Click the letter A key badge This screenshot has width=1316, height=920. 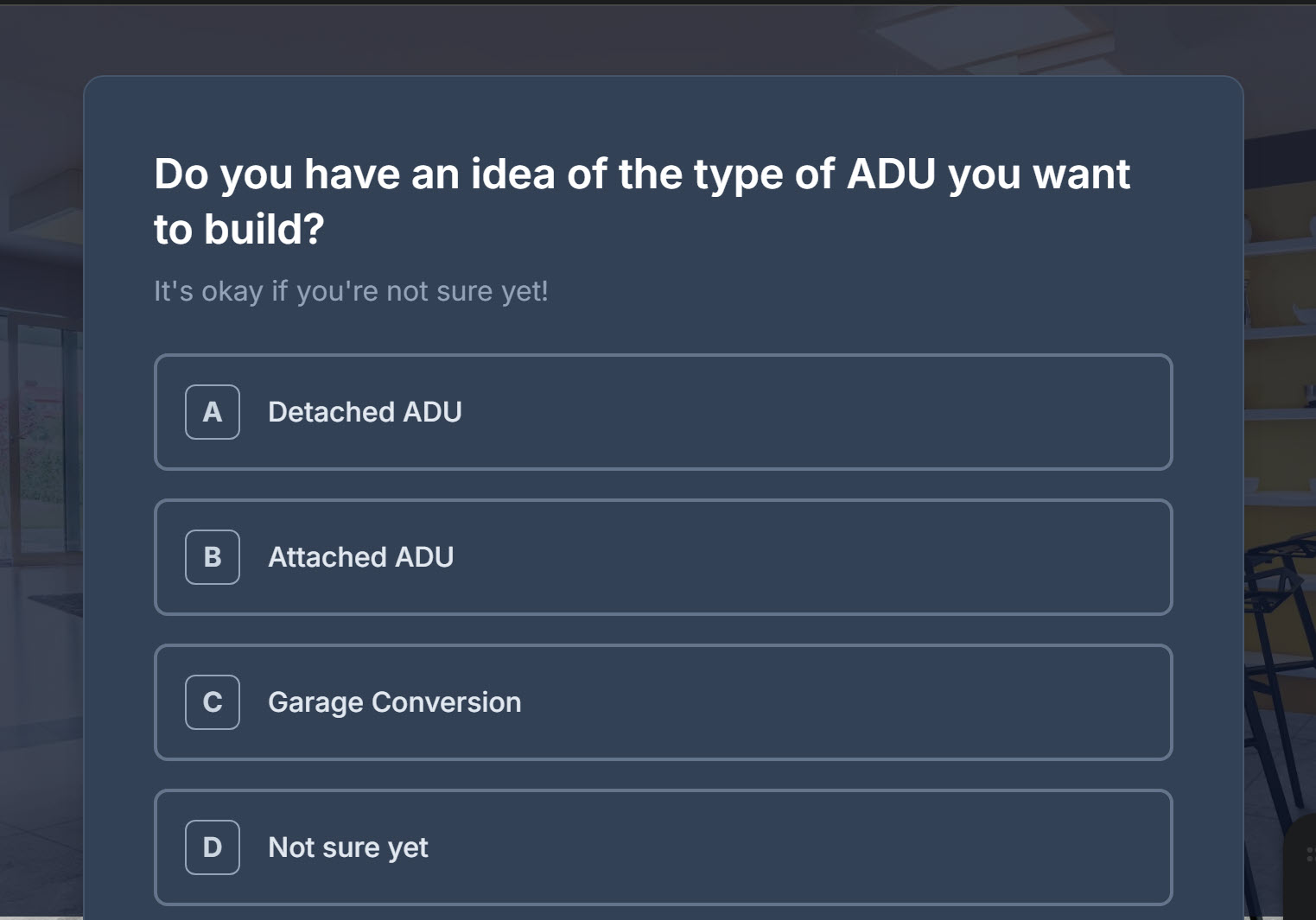click(213, 412)
